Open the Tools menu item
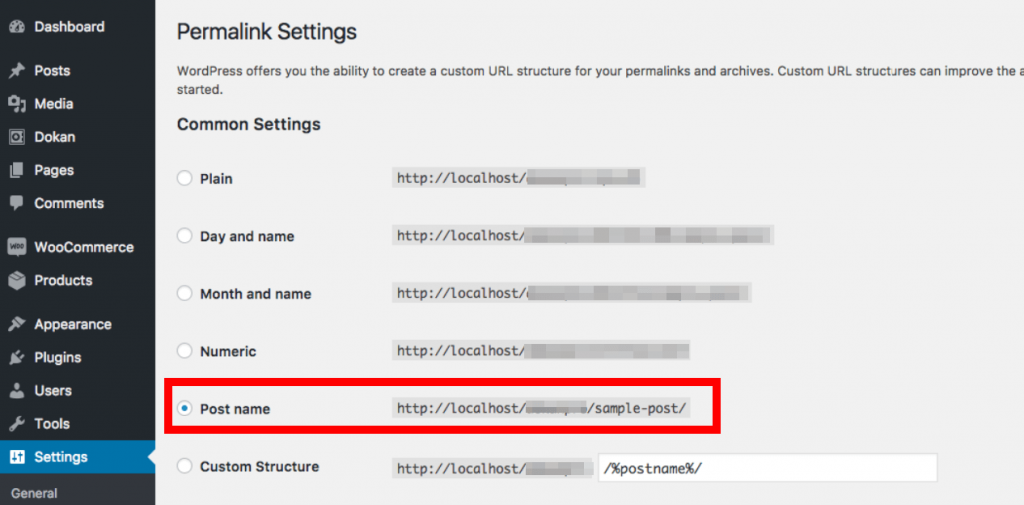 pyautogui.click(x=52, y=423)
